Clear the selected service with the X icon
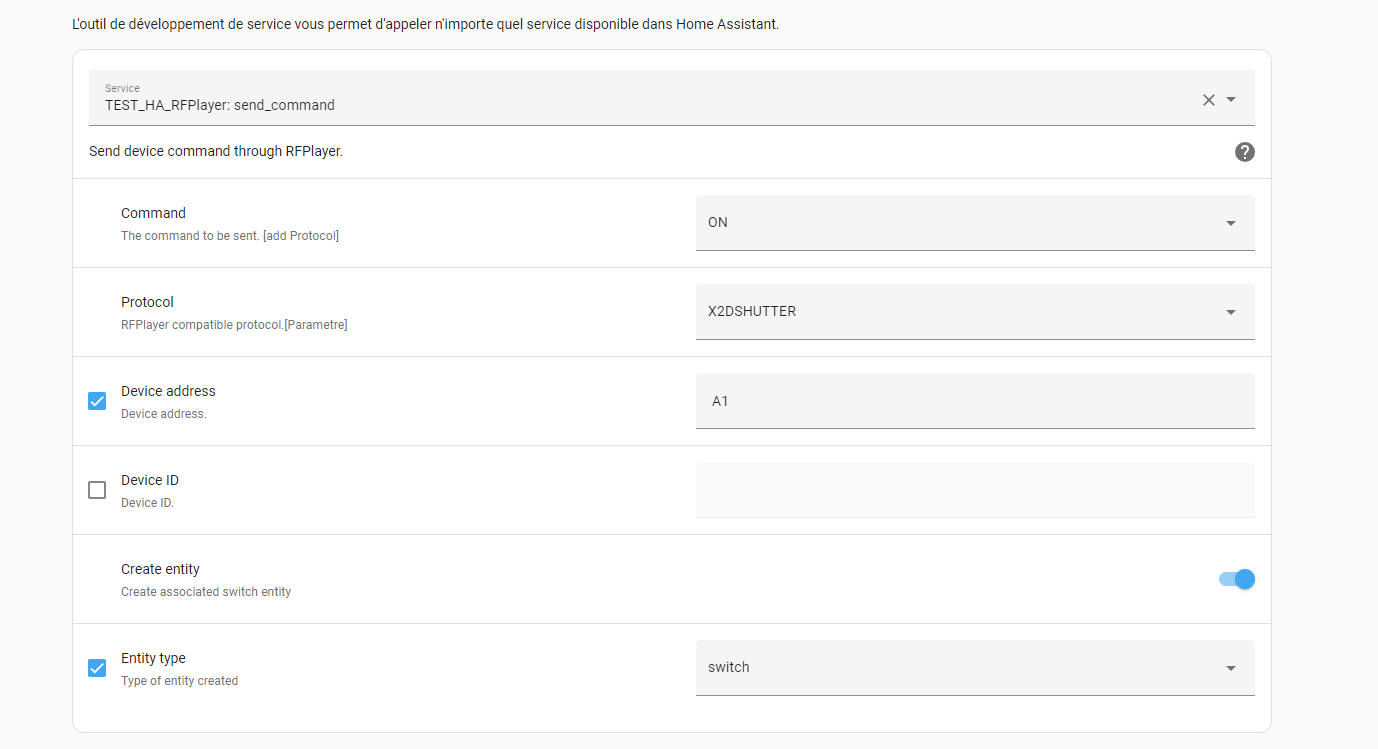Image resolution: width=1378 pixels, height=749 pixels. click(1208, 99)
